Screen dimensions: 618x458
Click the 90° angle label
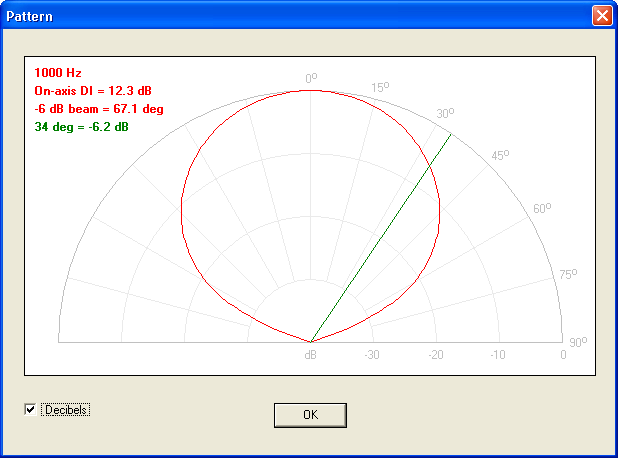click(578, 342)
